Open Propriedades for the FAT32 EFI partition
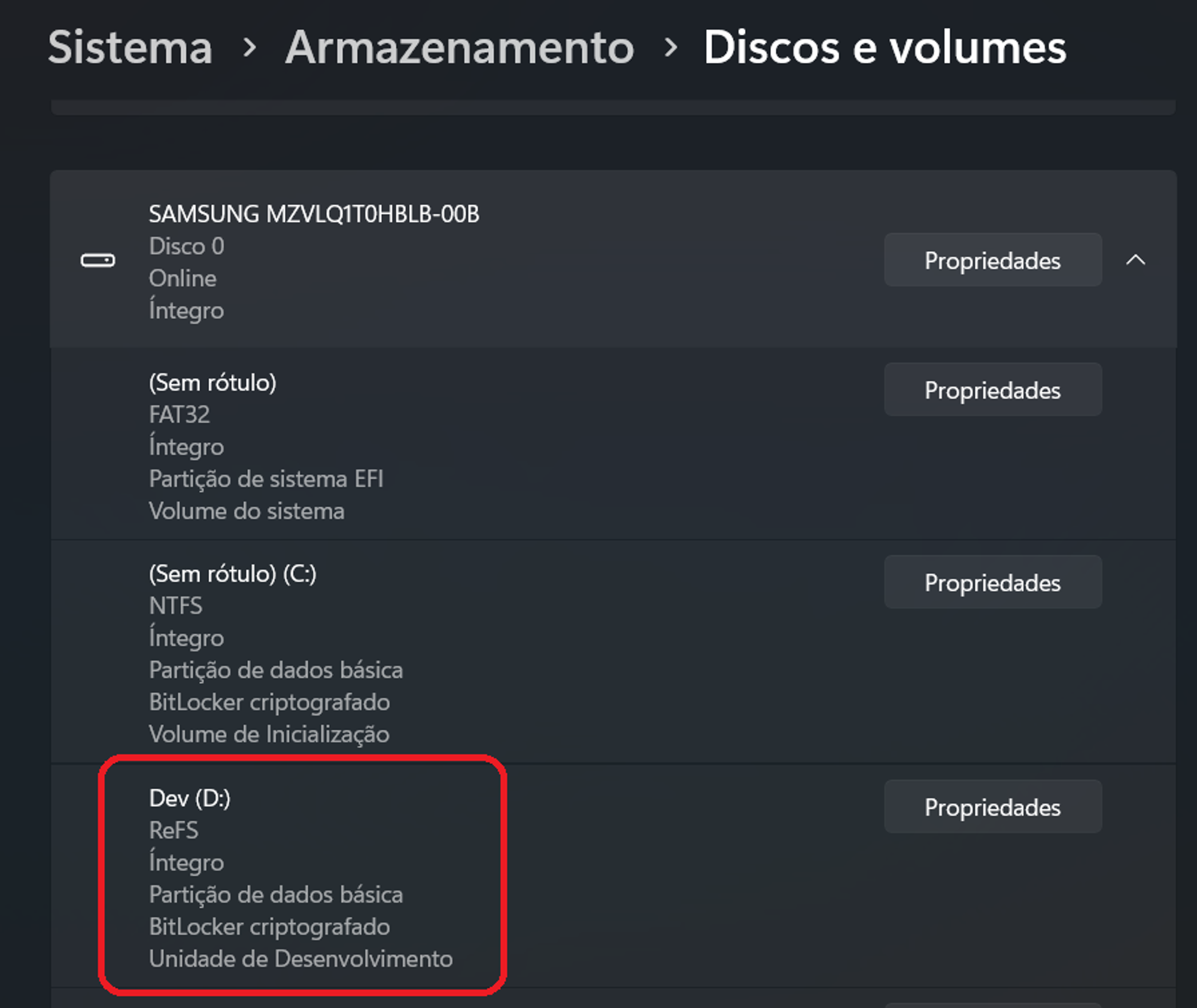 point(992,389)
